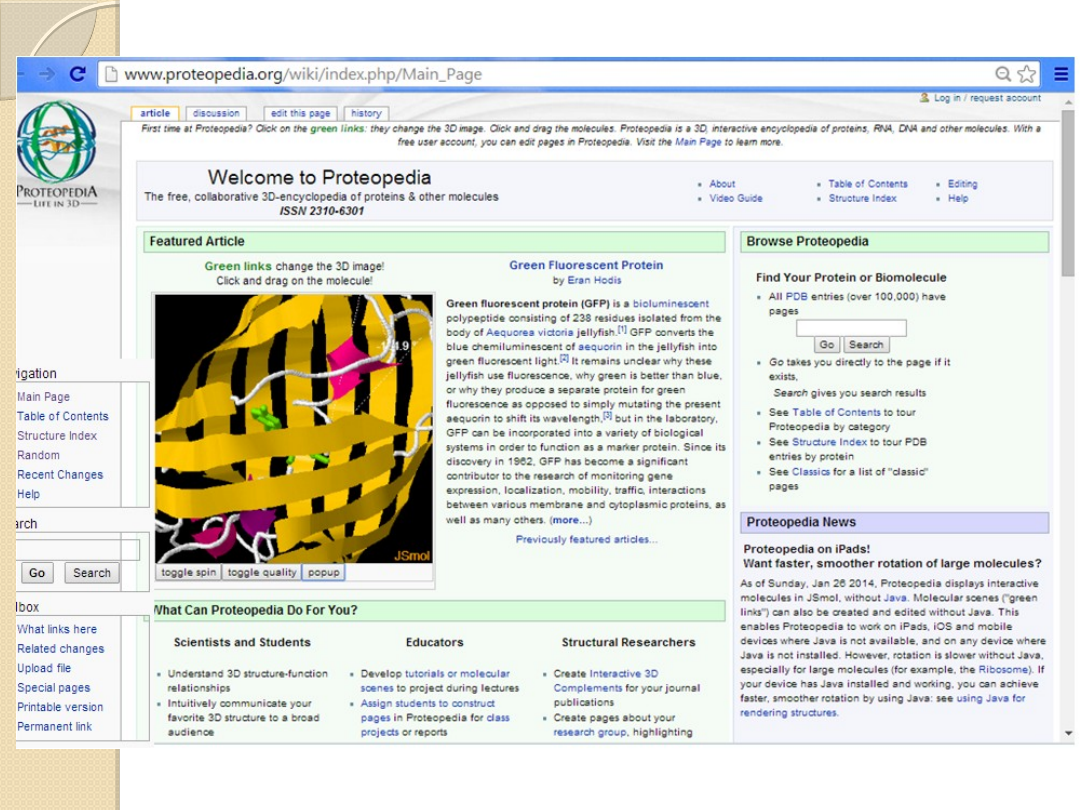This screenshot has height=810, width=1080.
Task: Open the history tab
Action: click(365, 113)
